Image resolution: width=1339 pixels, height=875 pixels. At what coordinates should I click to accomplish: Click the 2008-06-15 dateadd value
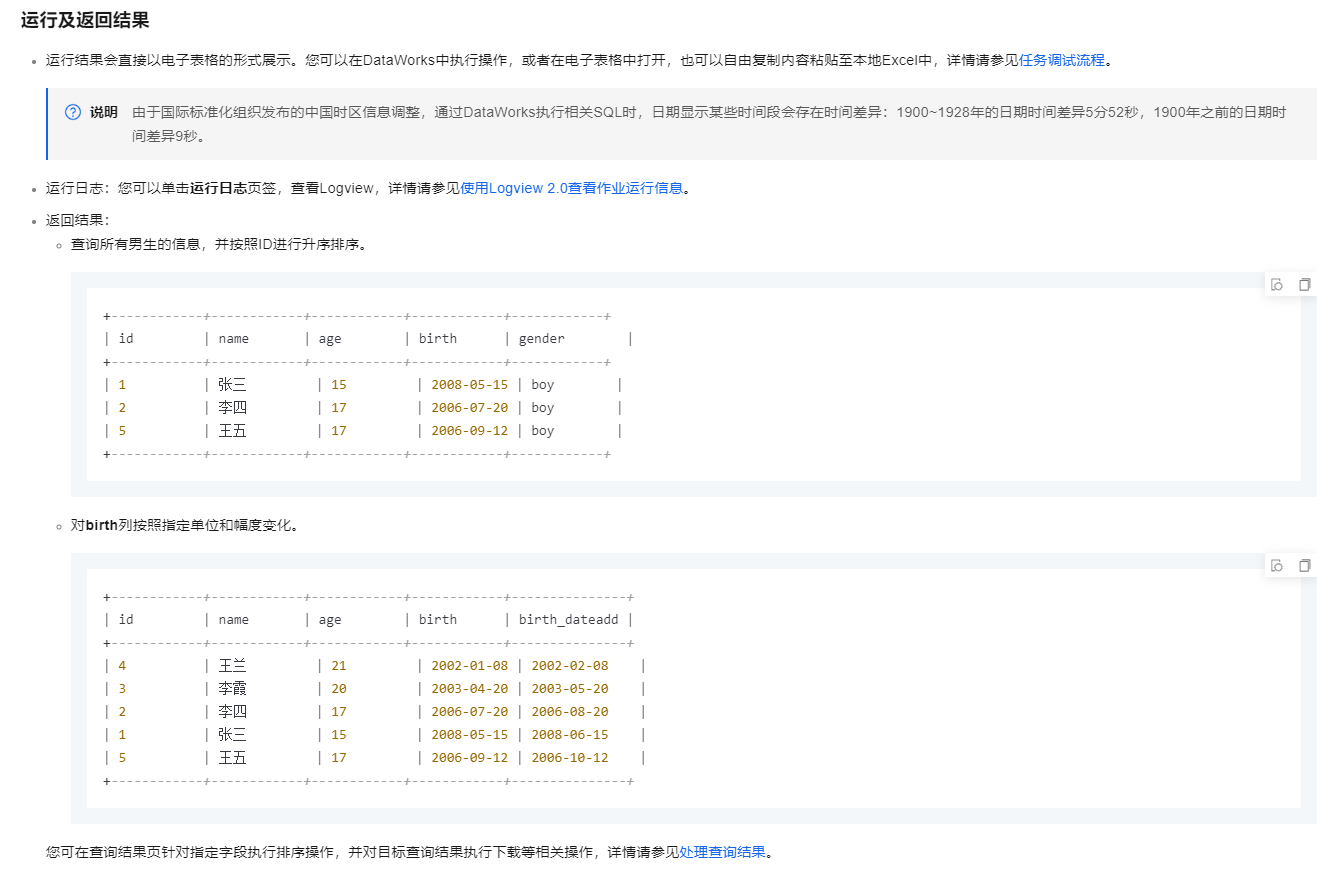click(569, 735)
